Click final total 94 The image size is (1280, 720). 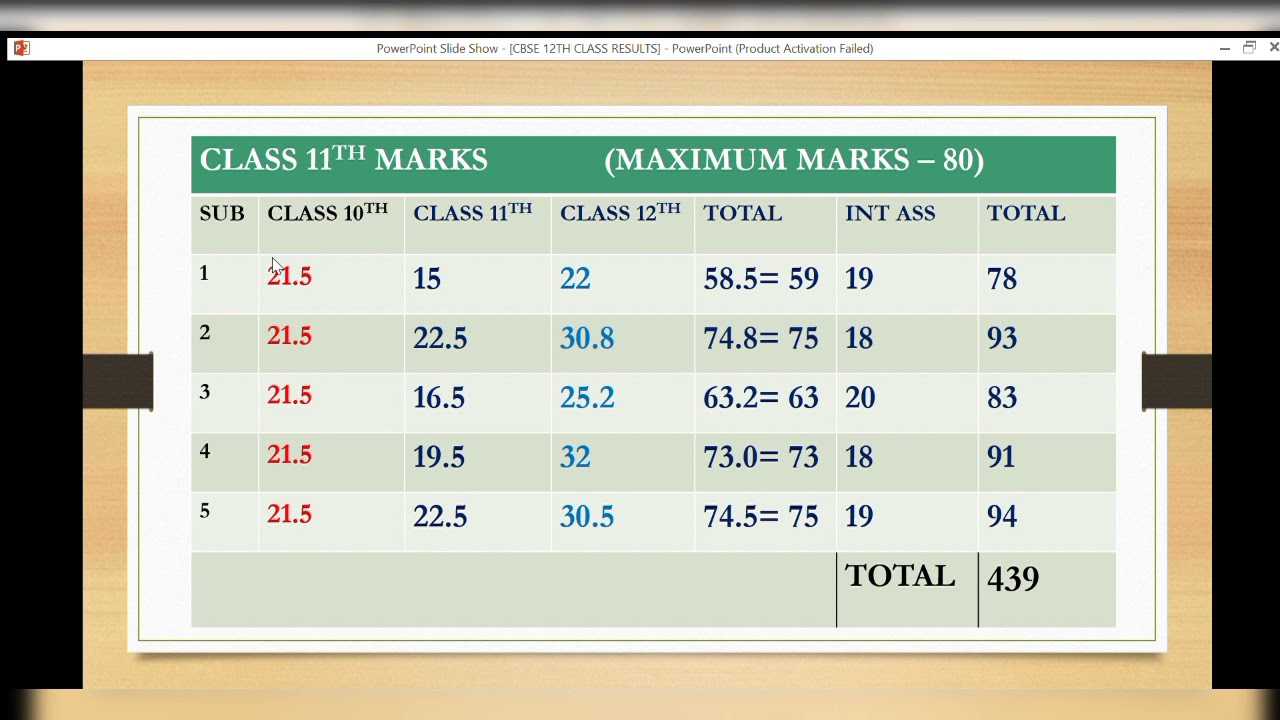click(1002, 517)
